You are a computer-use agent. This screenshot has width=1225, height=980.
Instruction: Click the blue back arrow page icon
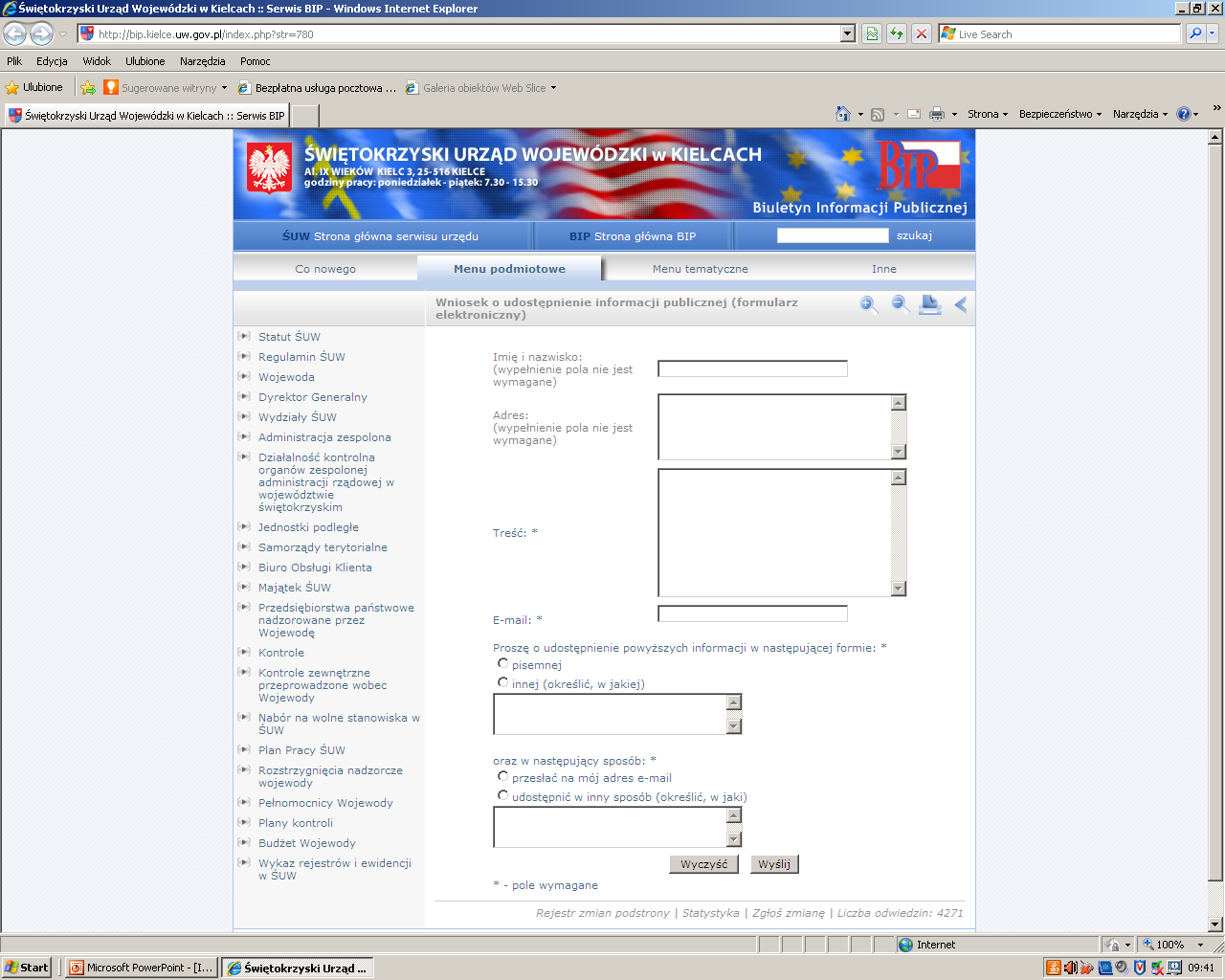coord(961,305)
